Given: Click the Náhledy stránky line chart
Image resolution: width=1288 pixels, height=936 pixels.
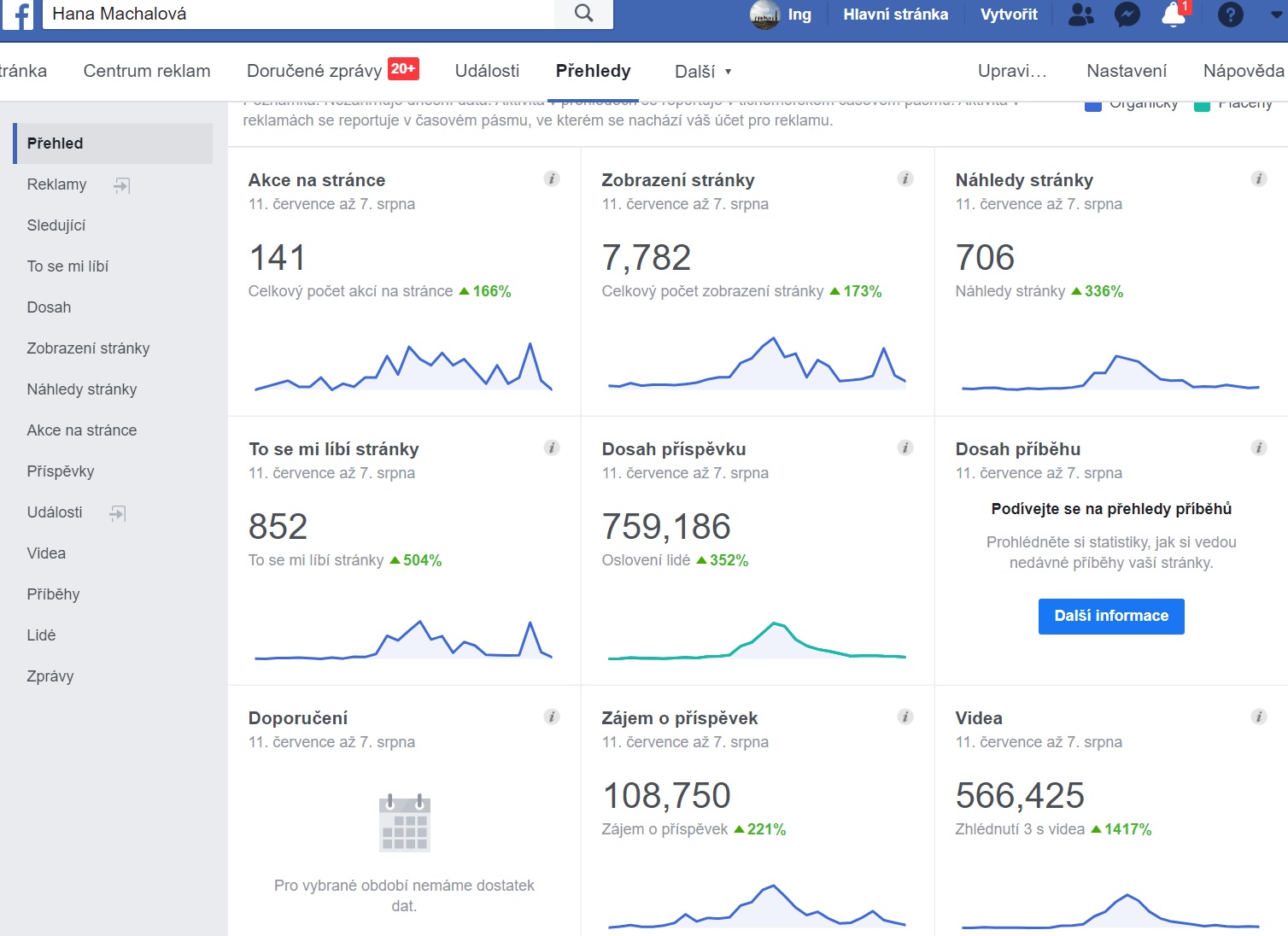Looking at the screenshot, I should tap(1110, 372).
